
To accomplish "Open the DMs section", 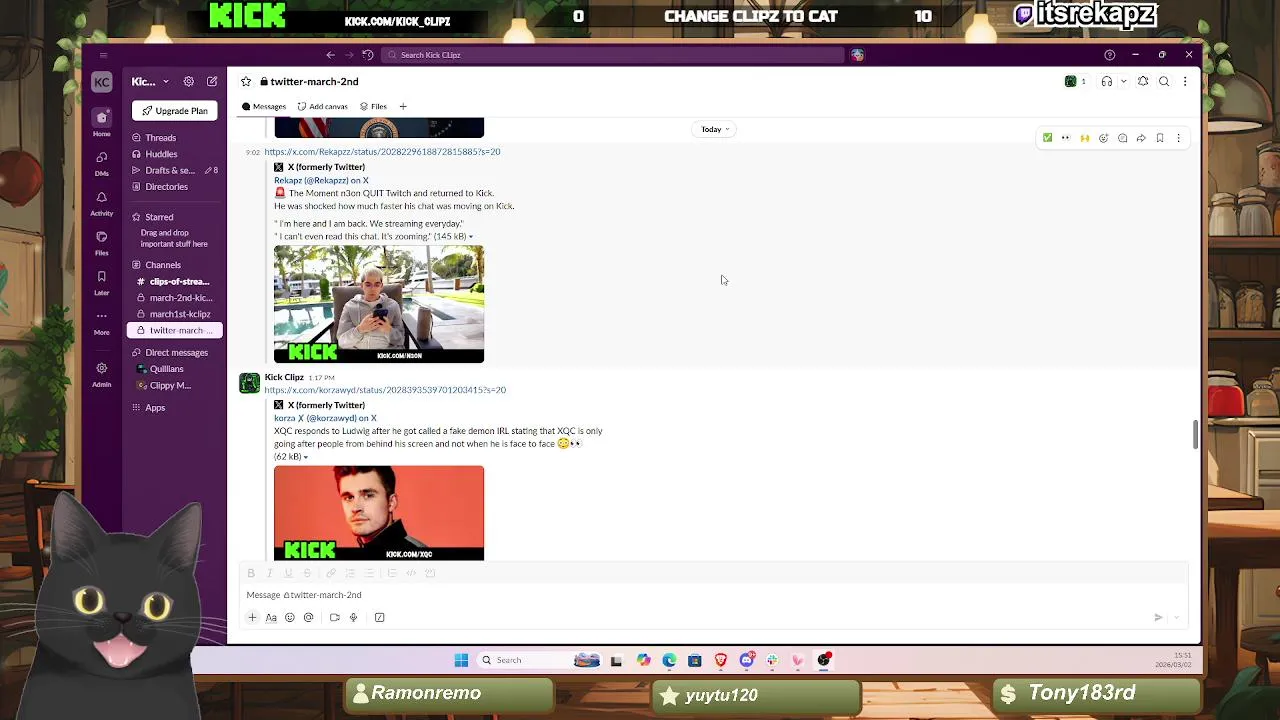I will click(x=101, y=162).
